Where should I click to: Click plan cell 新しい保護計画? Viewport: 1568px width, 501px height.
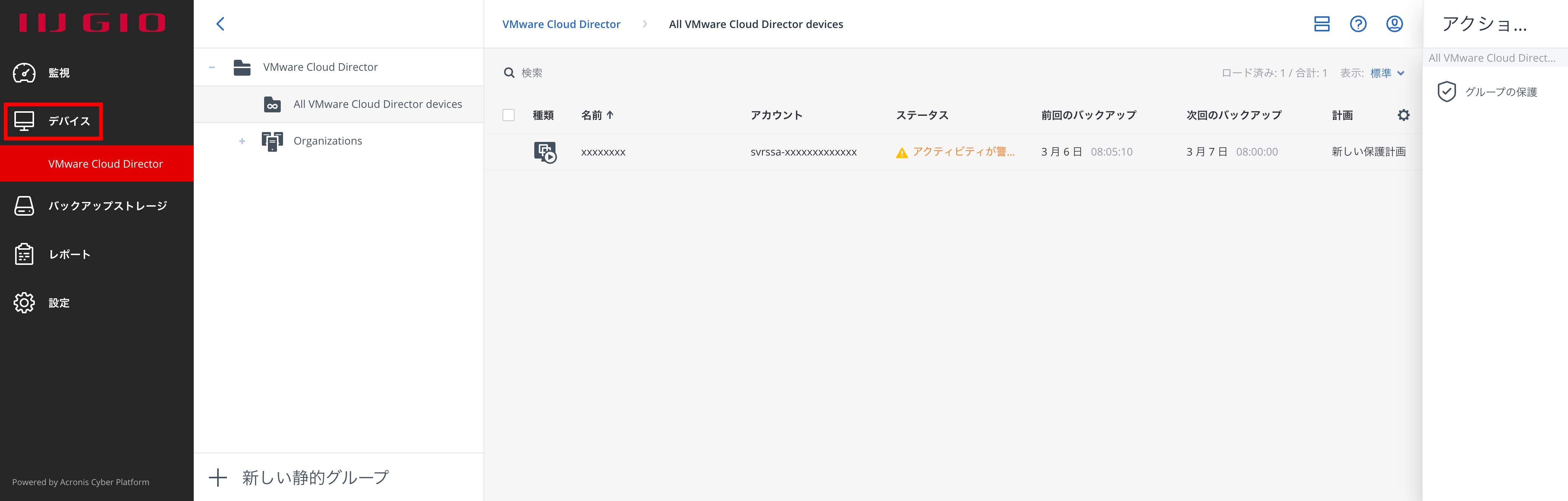pos(1368,152)
